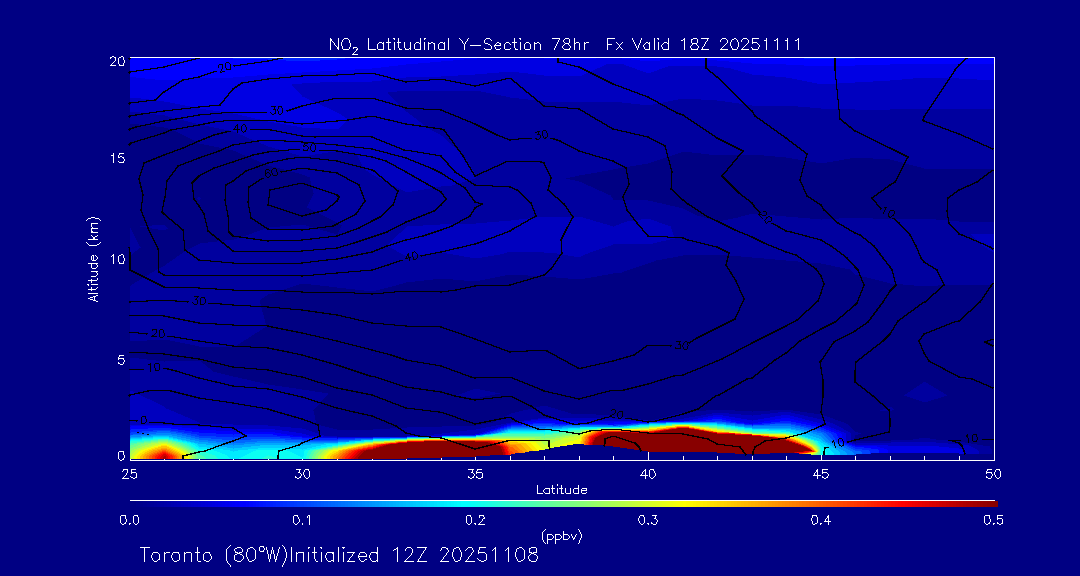Image resolution: width=1080 pixels, height=576 pixels.
Task: Click the NO2 Latitudinal Y-Section plot title
Action: click(564, 44)
